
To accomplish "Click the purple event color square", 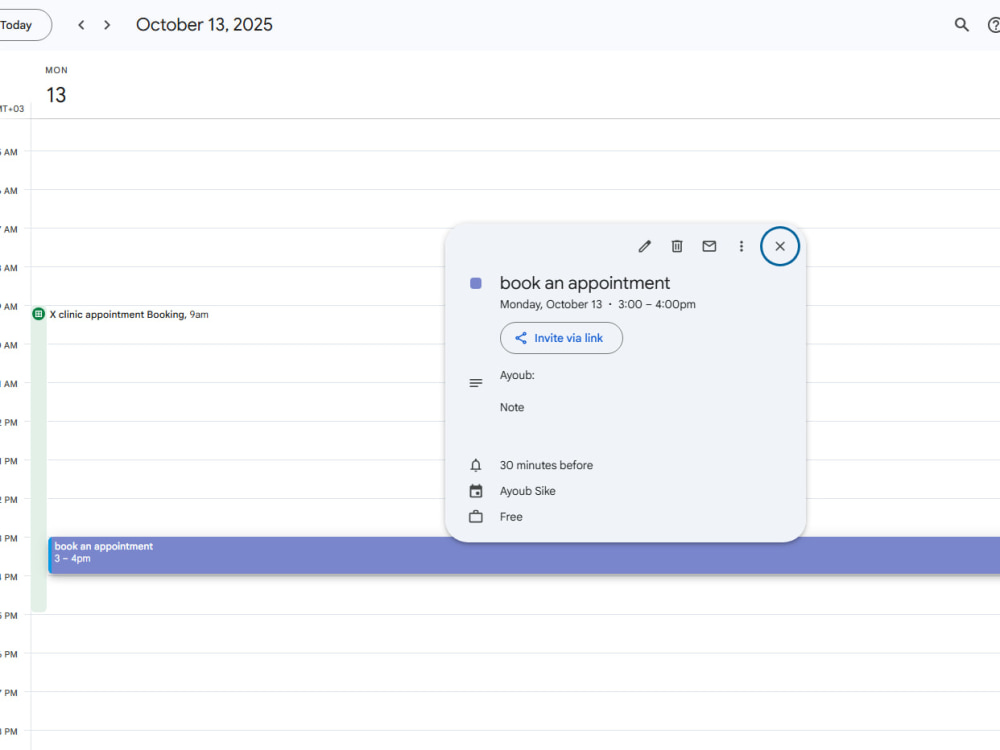I will [476, 283].
